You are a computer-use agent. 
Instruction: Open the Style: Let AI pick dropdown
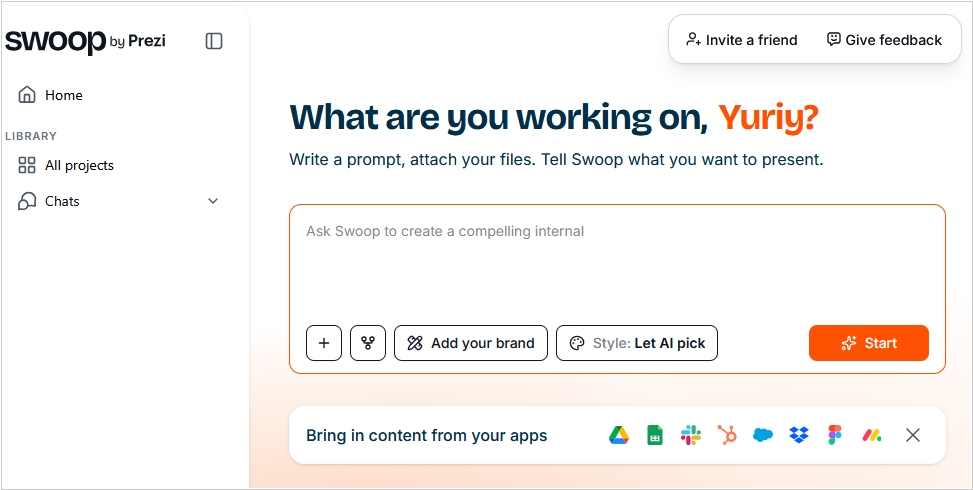[637, 343]
